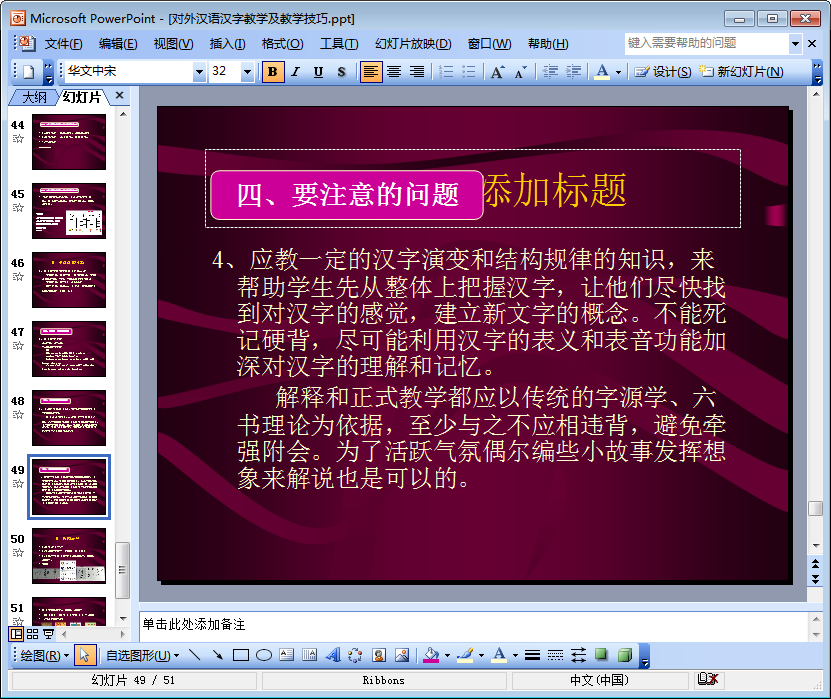Image resolution: width=831 pixels, height=699 pixels.
Task: Expand the help question dropdown arrow
Action: (795, 43)
